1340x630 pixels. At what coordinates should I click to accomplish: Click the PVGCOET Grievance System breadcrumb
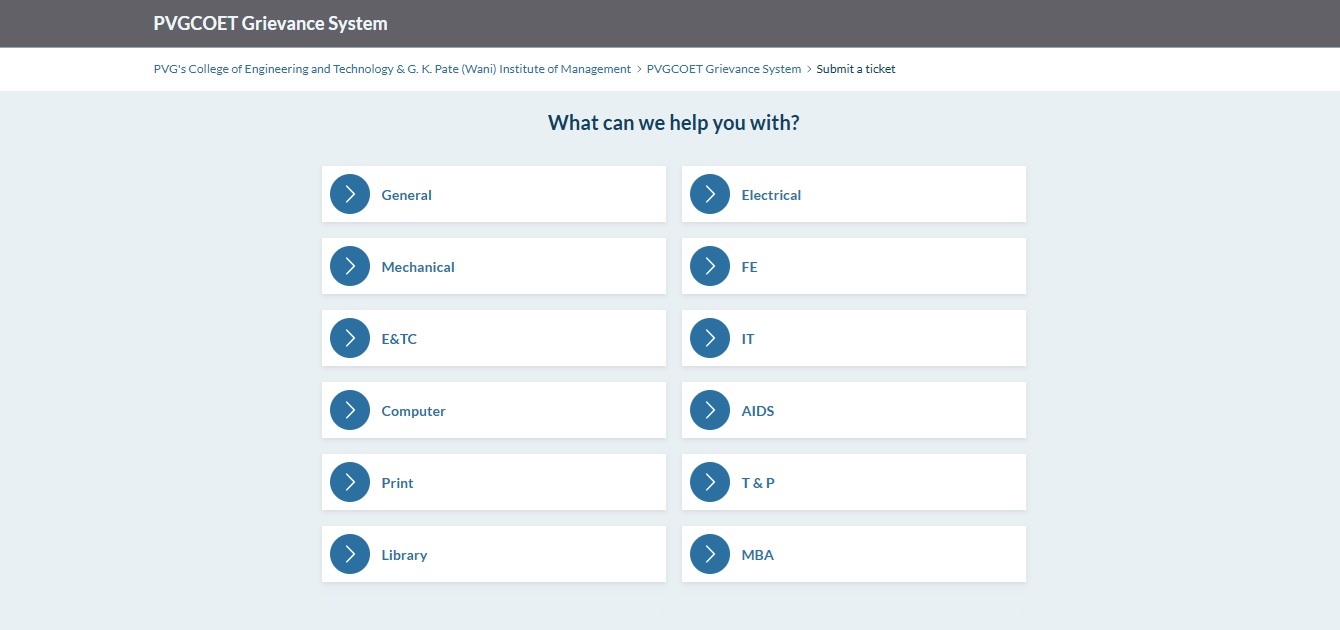pos(723,68)
